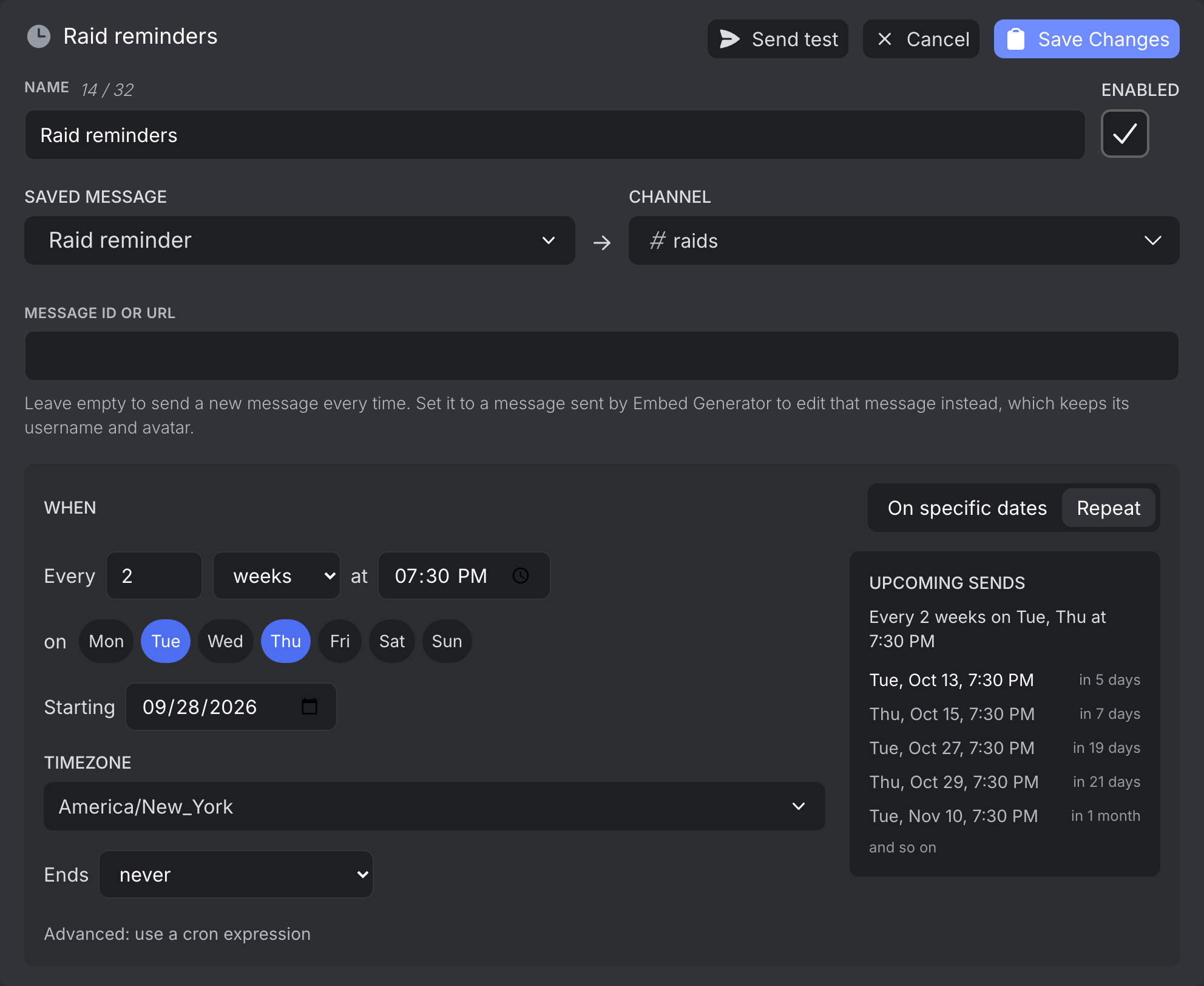Open the Saved Message dropdown
Viewport: 1204px width, 986px height.
(x=300, y=240)
